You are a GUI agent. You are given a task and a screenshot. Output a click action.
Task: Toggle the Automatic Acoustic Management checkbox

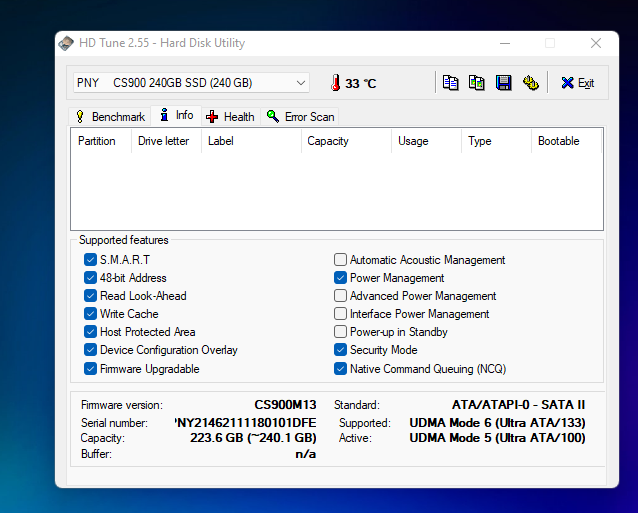click(340, 260)
